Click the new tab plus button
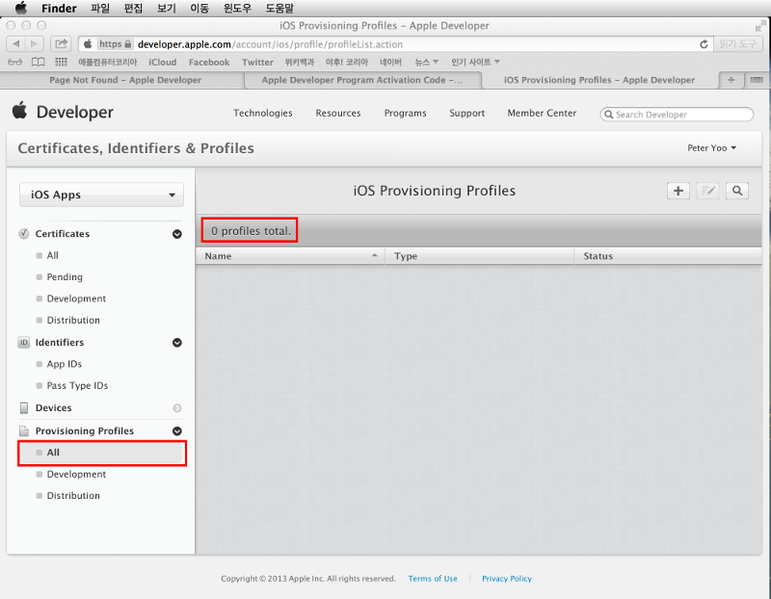This screenshot has width=771, height=599. click(731, 80)
